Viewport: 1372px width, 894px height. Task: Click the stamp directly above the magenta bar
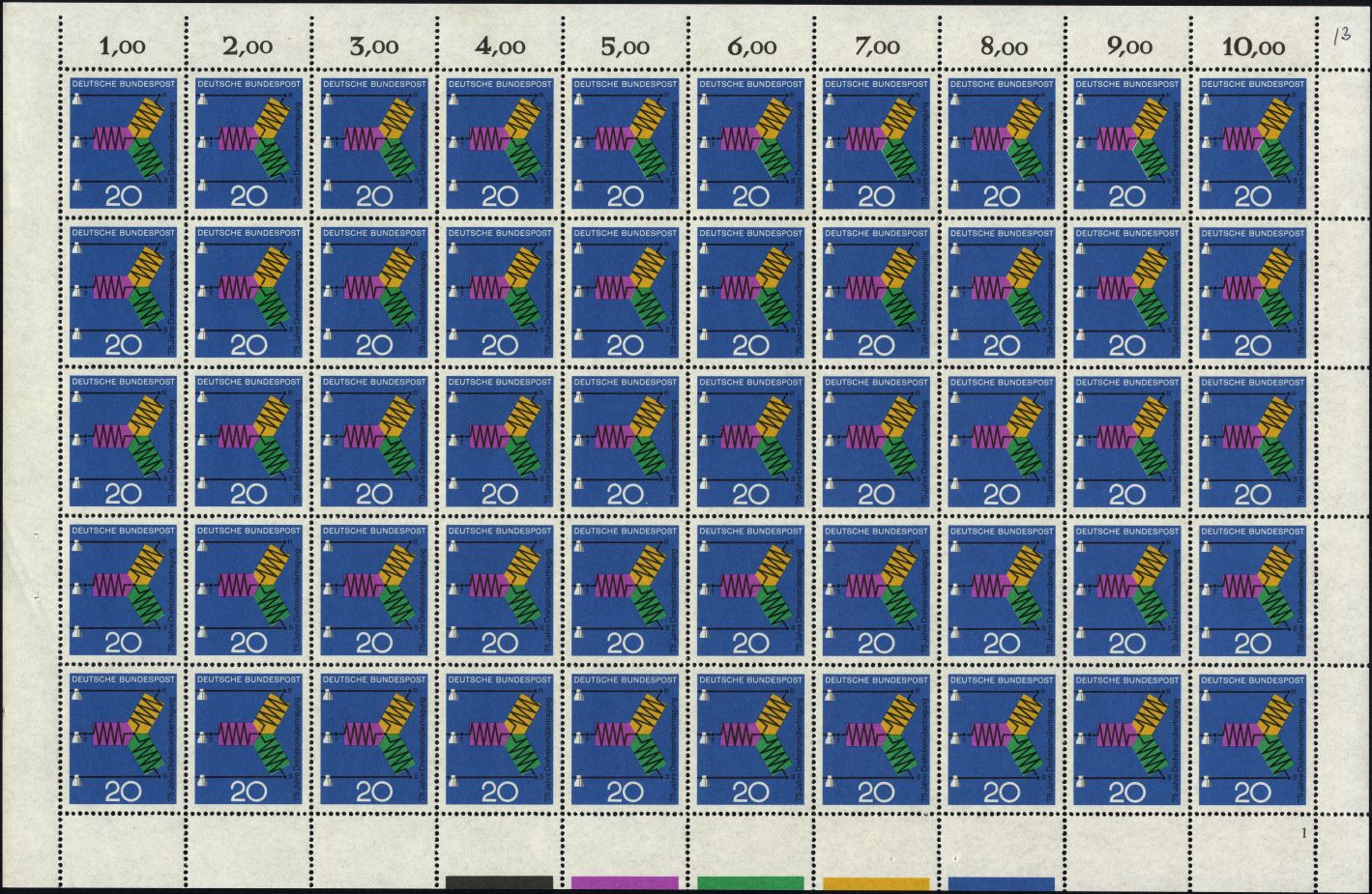(x=625, y=740)
